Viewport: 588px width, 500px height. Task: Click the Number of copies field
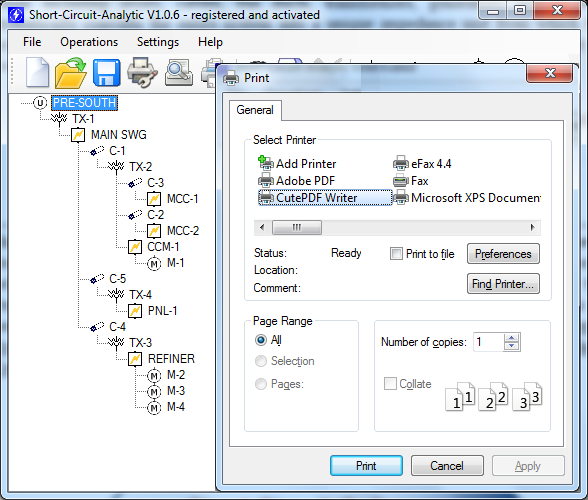[x=489, y=342]
